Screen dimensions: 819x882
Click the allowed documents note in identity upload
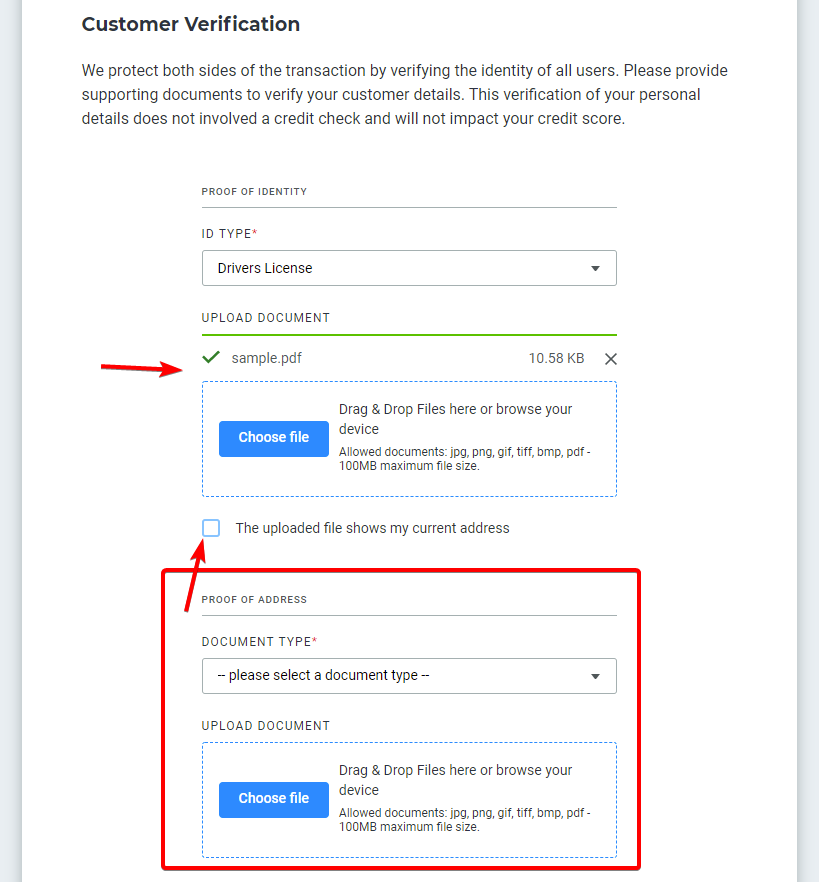coord(465,459)
